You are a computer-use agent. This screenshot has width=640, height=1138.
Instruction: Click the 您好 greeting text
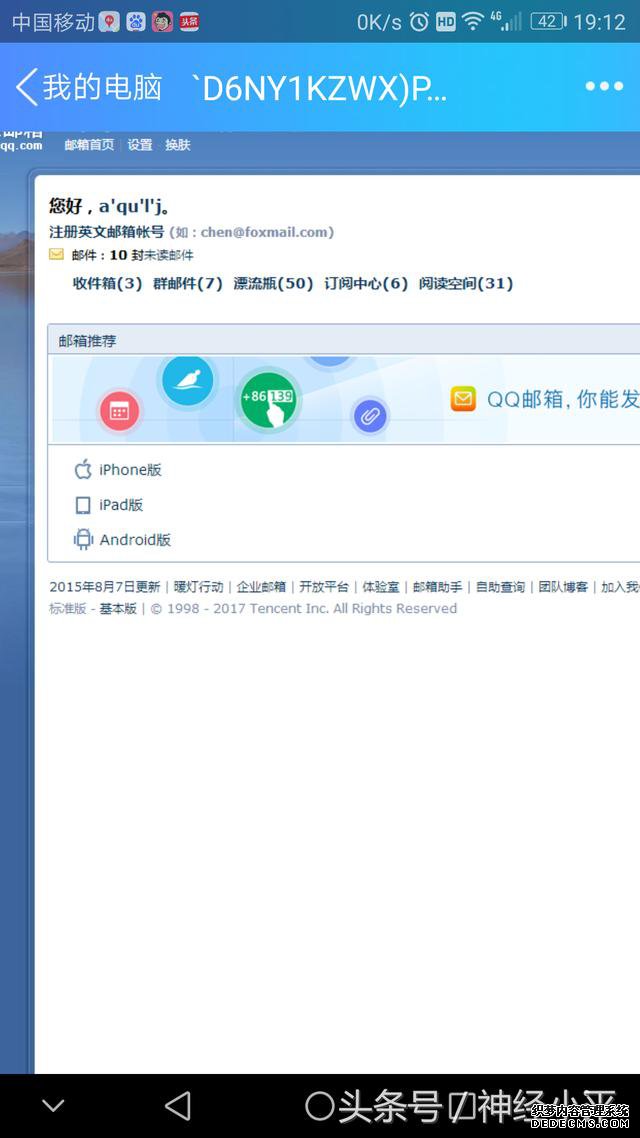(65, 206)
